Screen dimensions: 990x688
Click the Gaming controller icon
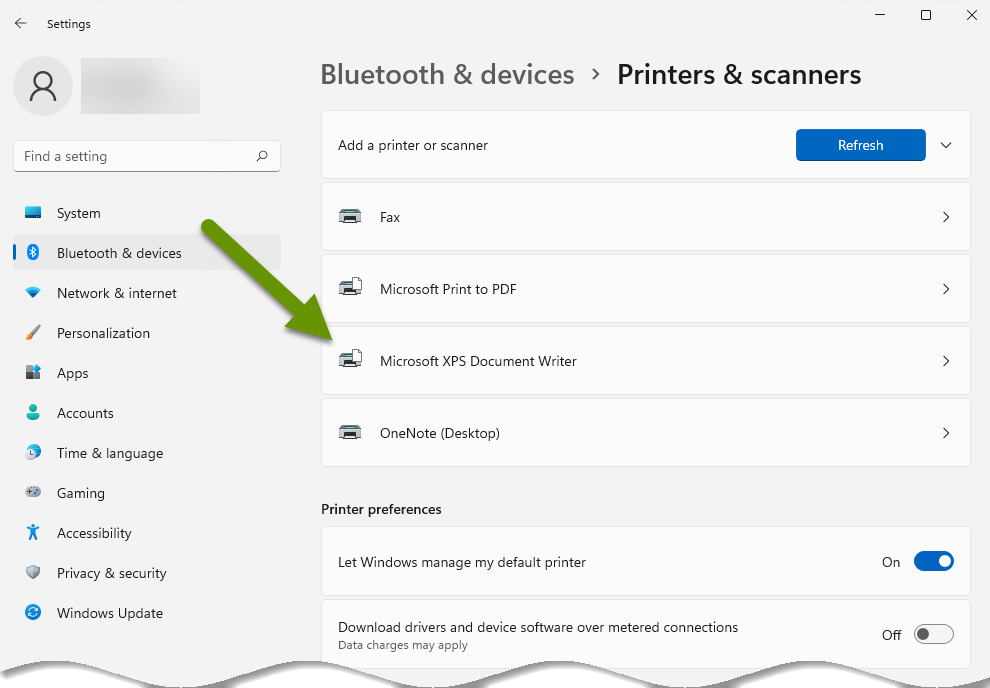click(33, 492)
